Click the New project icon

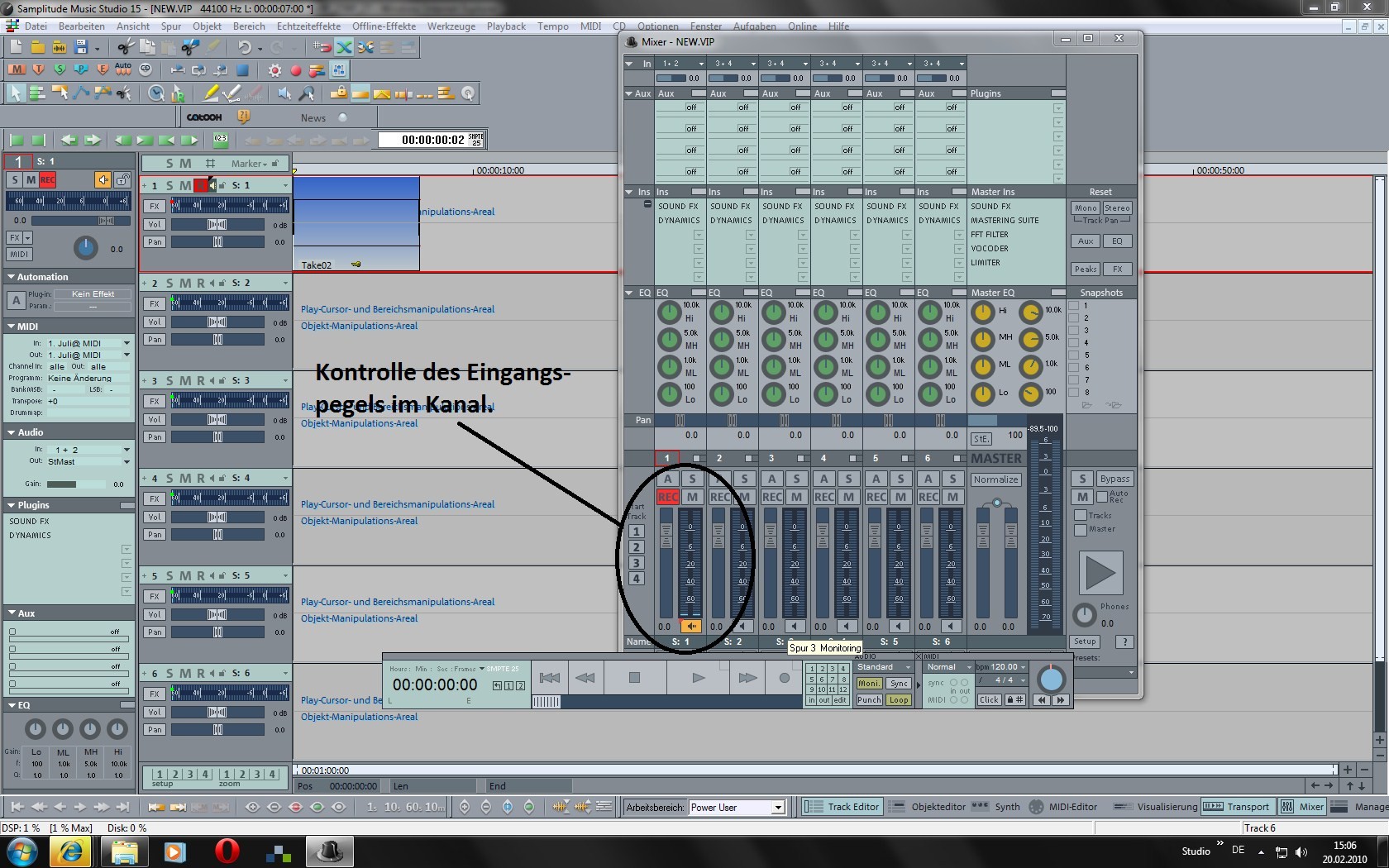point(14,47)
